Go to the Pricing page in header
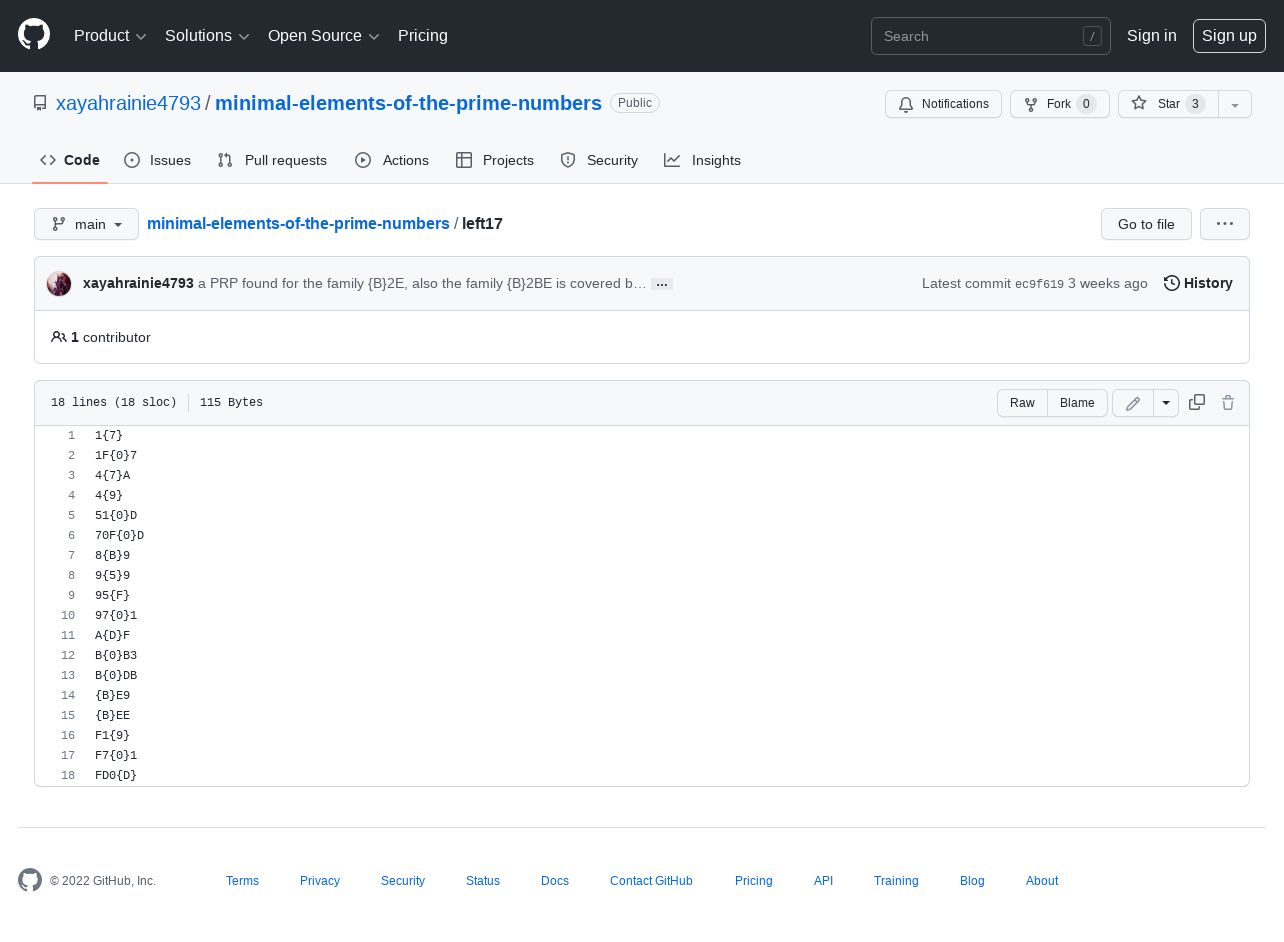Image resolution: width=1284 pixels, height=942 pixels. pyautogui.click(x=423, y=36)
